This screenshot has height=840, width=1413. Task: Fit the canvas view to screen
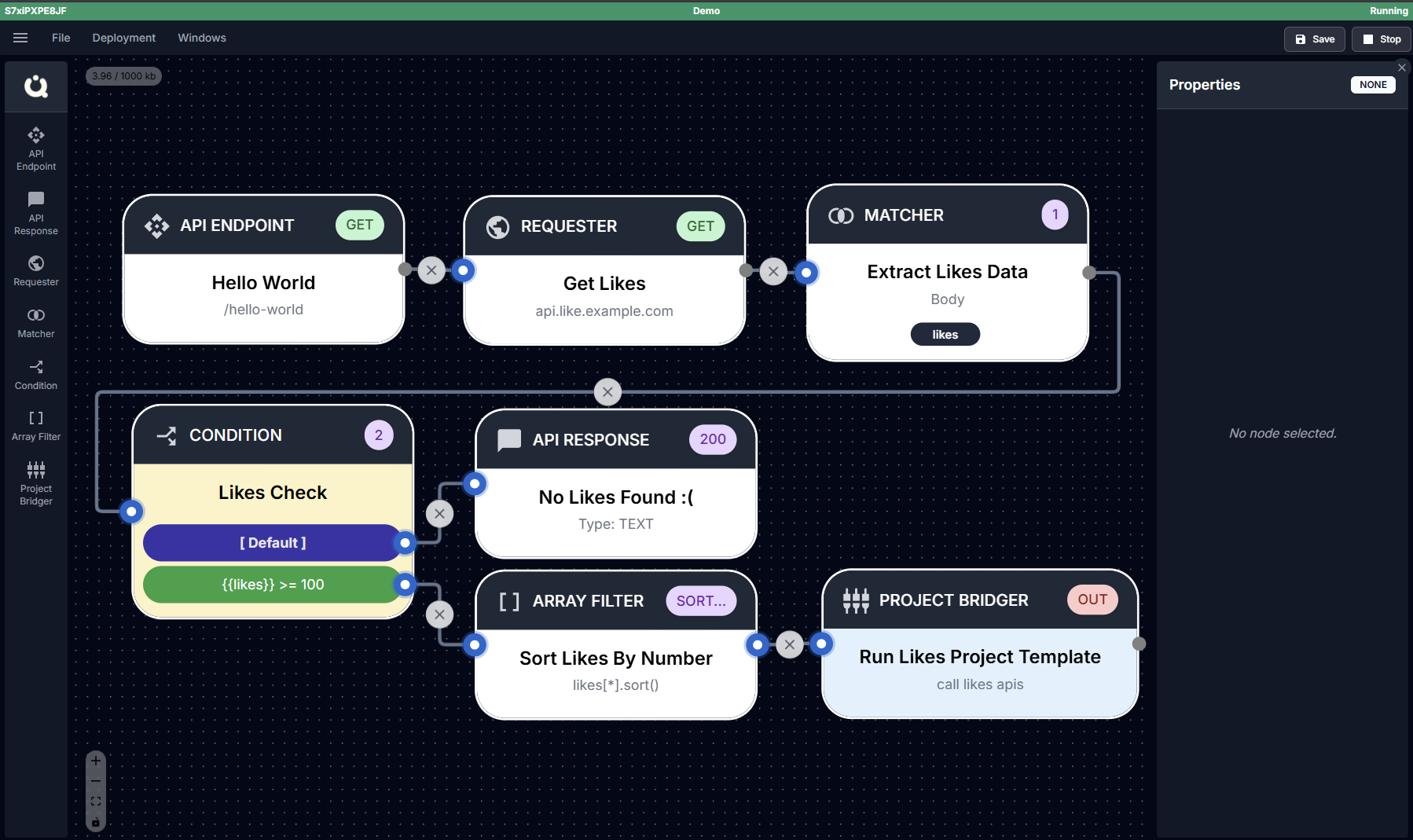pos(96,801)
